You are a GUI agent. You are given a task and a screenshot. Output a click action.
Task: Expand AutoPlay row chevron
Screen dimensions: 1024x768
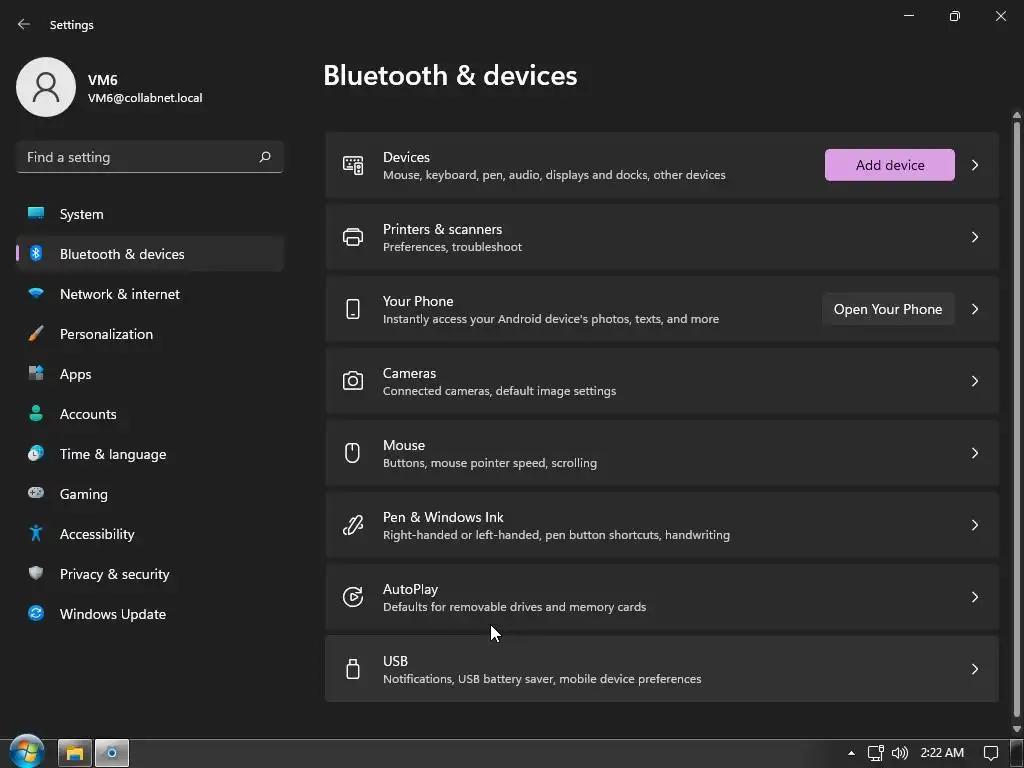pos(974,597)
